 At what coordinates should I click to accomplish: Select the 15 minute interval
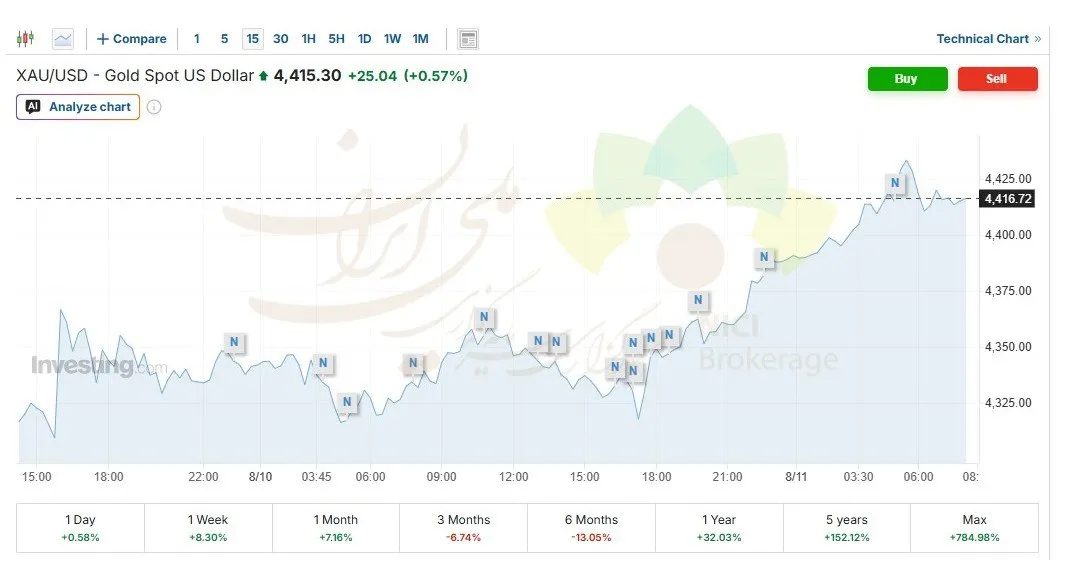253,39
